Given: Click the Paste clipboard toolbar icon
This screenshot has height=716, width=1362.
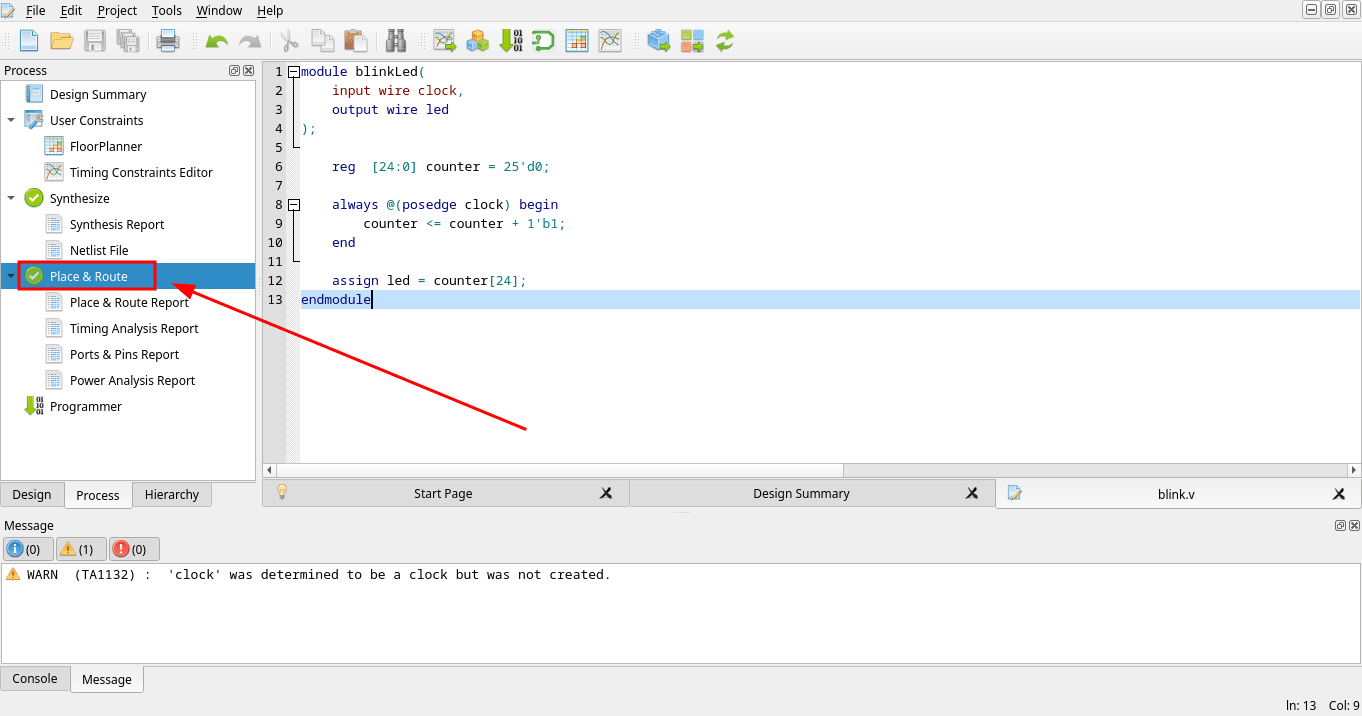Looking at the screenshot, I should (355, 41).
